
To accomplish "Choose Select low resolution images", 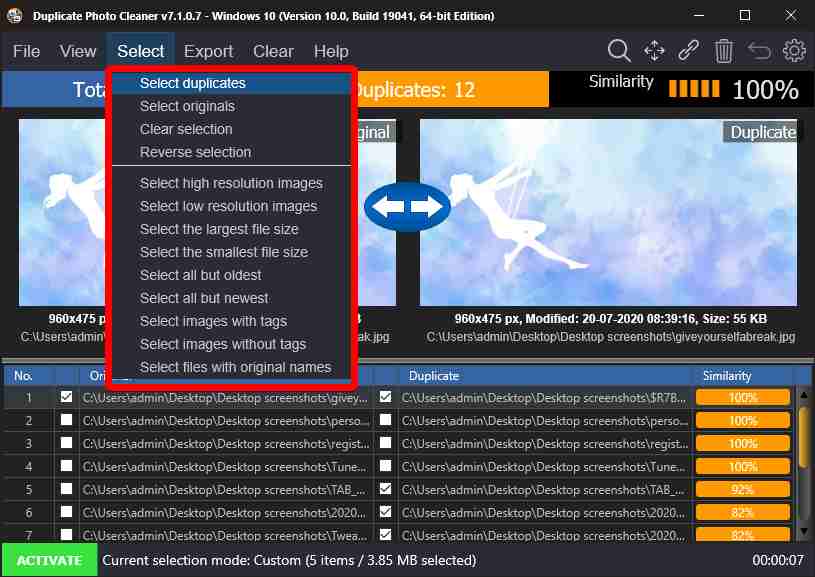I will click(x=232, y=206).
